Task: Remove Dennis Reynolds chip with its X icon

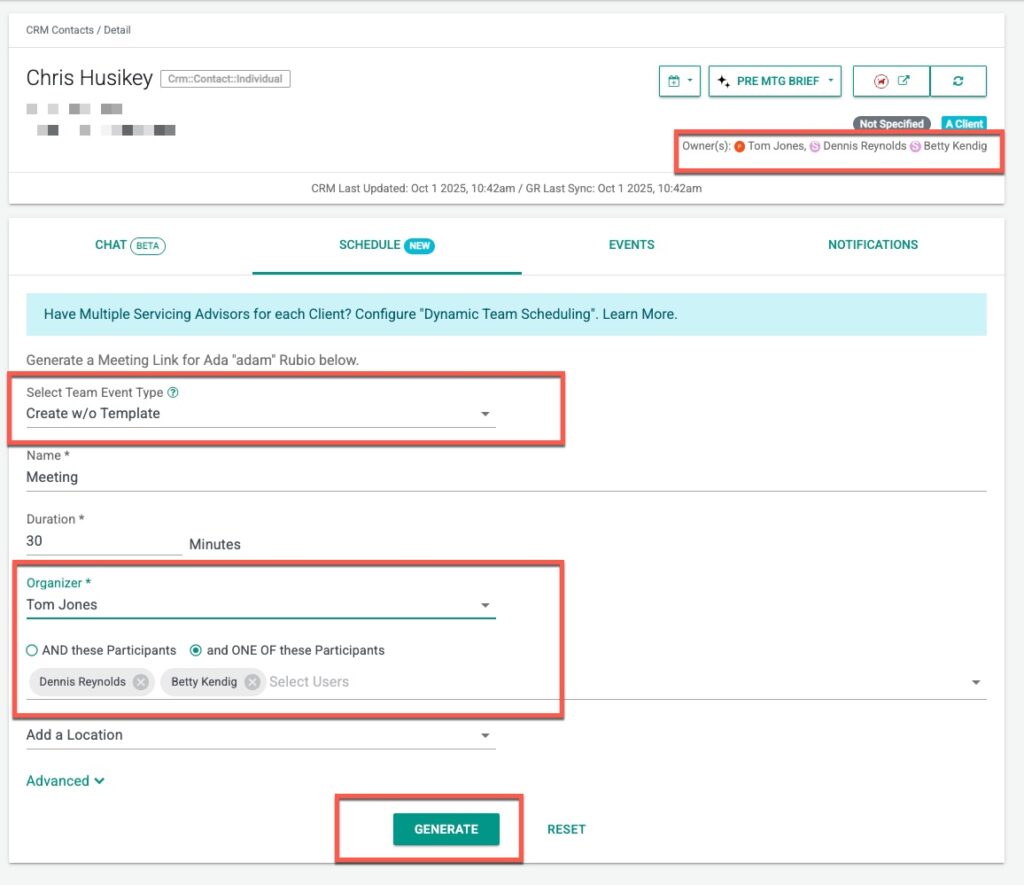Action: coord(141,682)
